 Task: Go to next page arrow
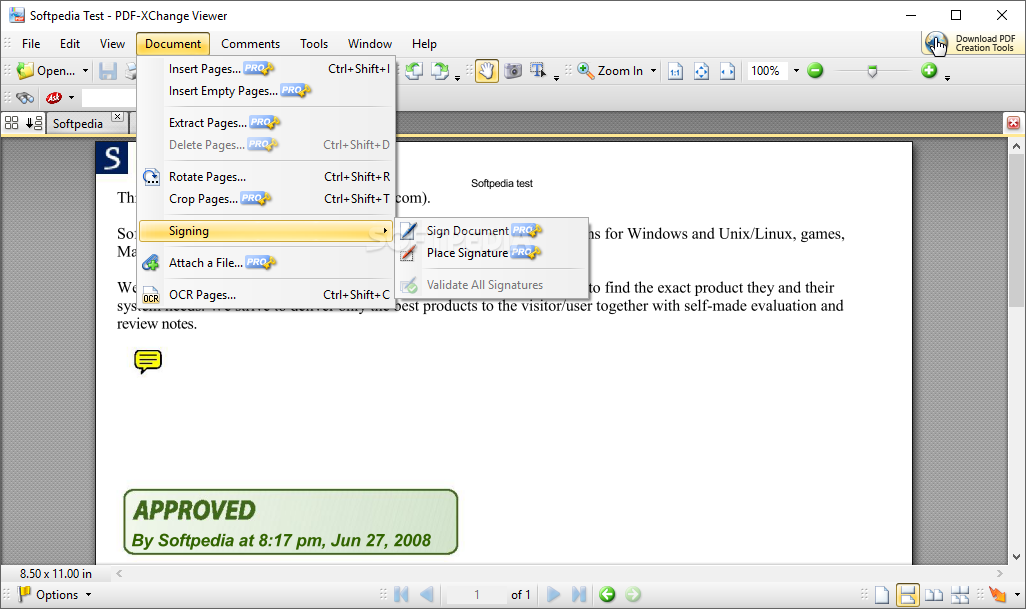point(553,594)
